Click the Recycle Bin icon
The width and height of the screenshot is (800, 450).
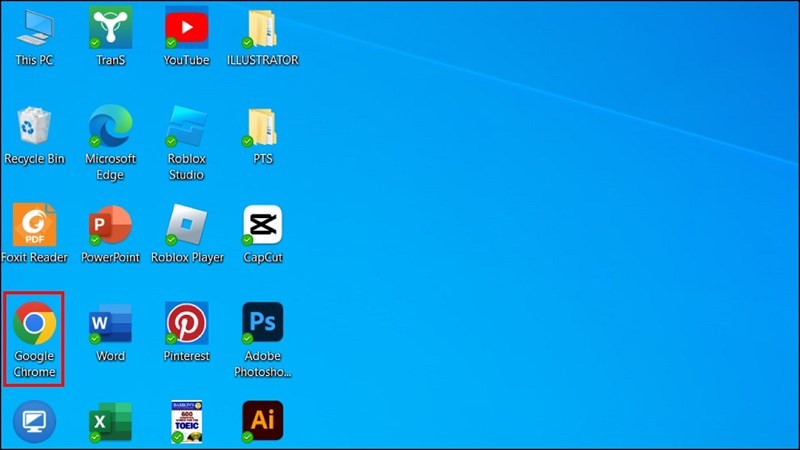point(34,127)
